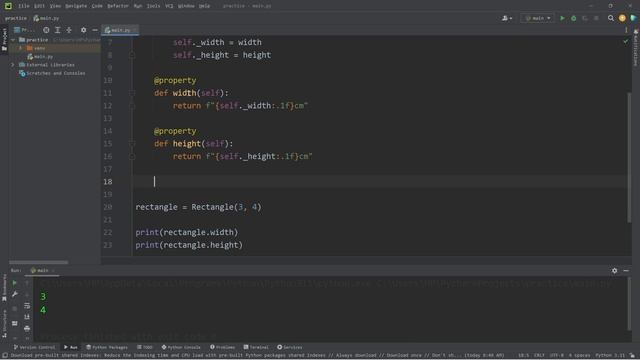Open Terminal tool window
This screenshot has height=360, width=640.
tap(256, 347)
